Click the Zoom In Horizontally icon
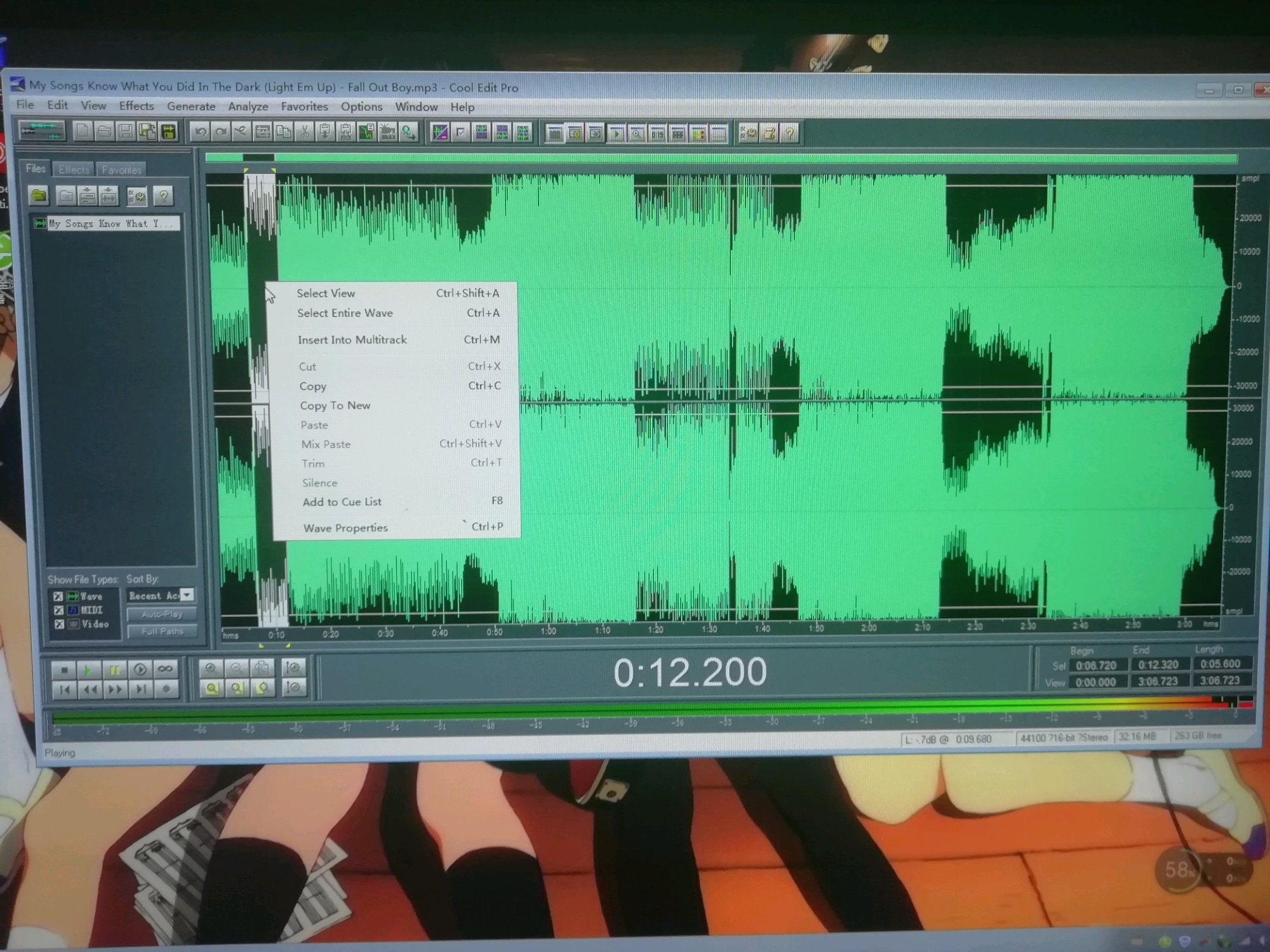This screenshot has width=1270, height=952. [x=211, y=668]
